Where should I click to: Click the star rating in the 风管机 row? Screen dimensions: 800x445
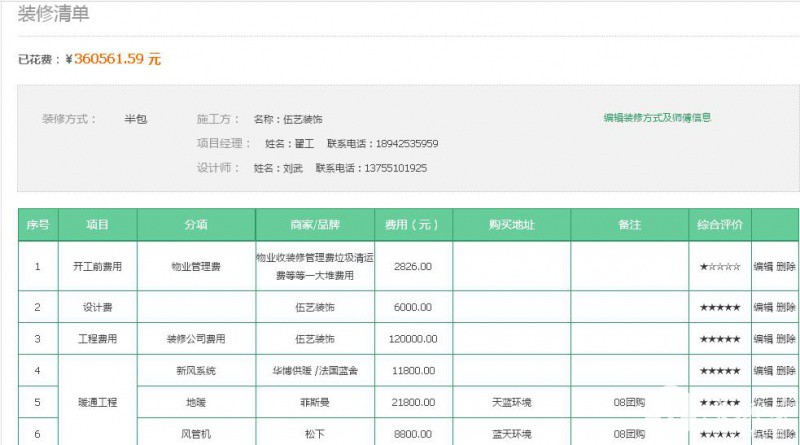click(x=719, y=435)
